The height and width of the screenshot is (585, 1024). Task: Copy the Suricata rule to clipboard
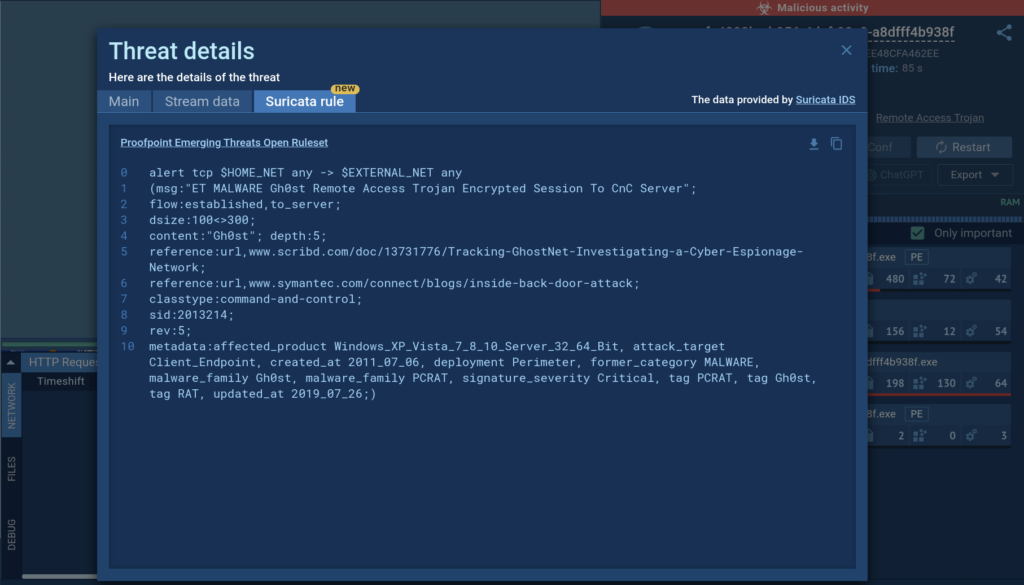pyautogui.click(x=837, y=144)
